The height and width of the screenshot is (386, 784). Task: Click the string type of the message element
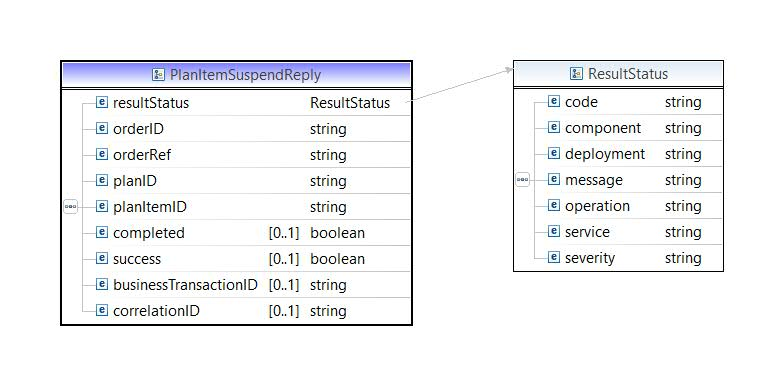click(x=683, y=180)
